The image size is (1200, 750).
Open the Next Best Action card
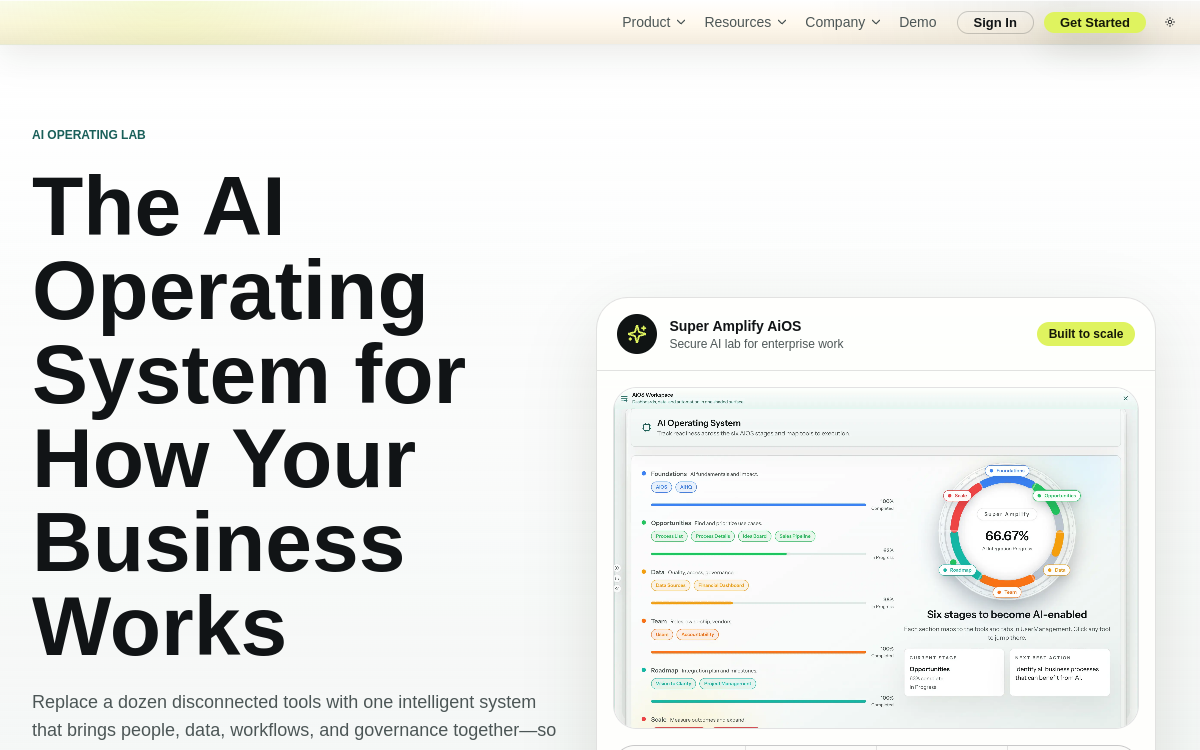pyautogui.click(x=1060, y=672)
